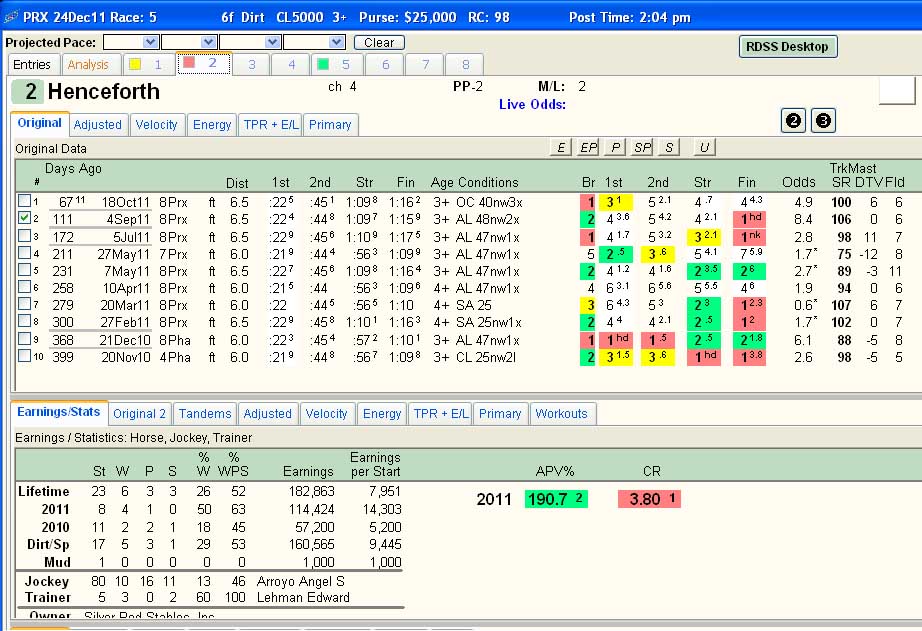Open lower Primary tab
This screenshot has height=631, width=922.
500,413
